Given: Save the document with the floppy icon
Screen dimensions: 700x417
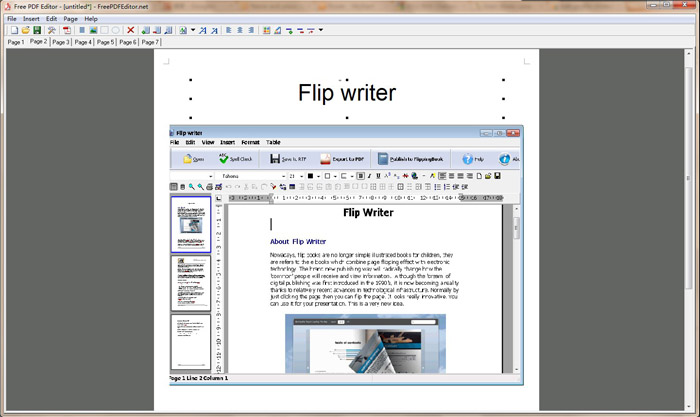Looking at the screenshot, I should [x=37, y=30].
